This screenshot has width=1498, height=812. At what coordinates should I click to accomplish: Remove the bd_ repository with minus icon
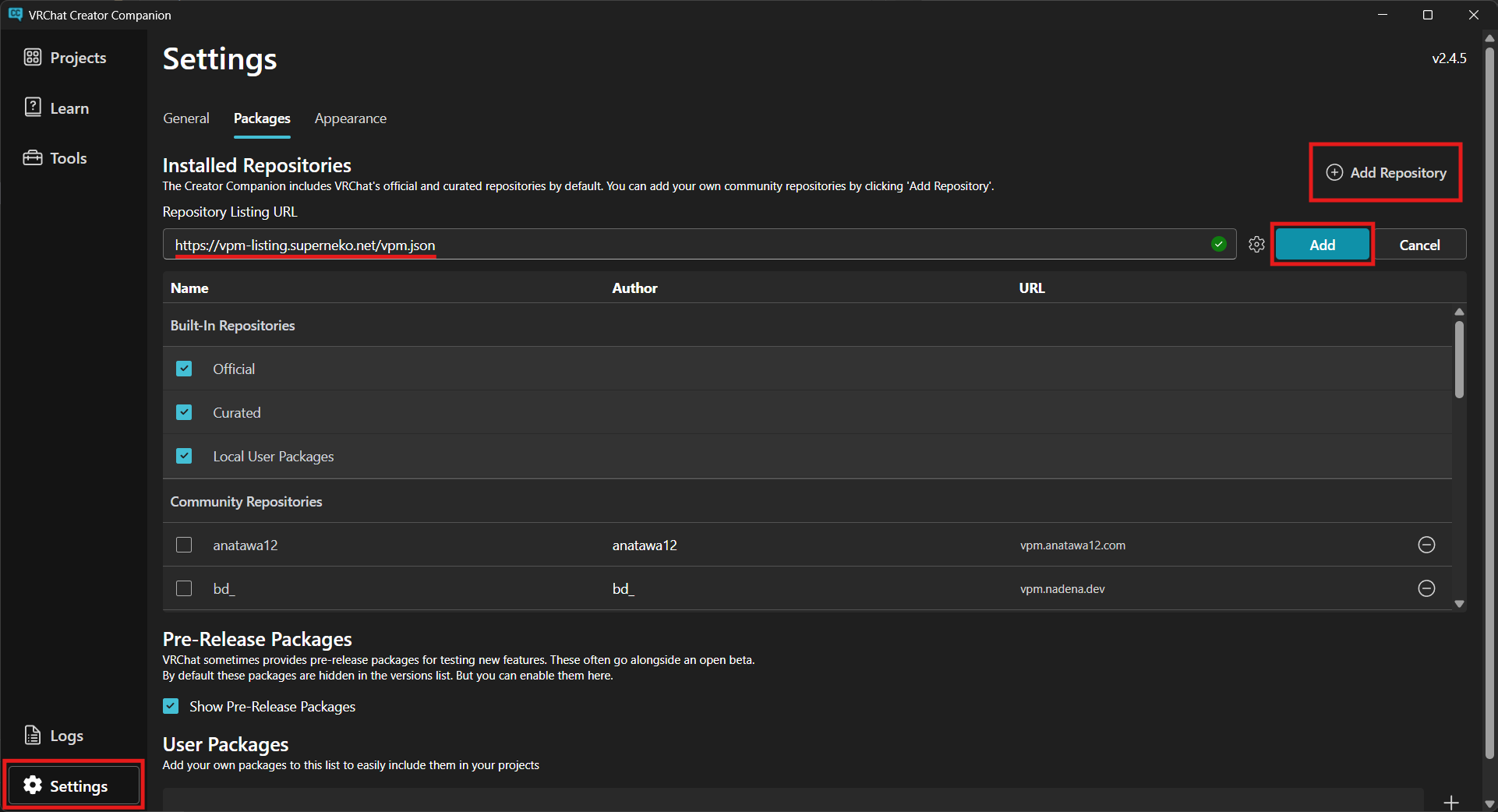[1426, 588]
